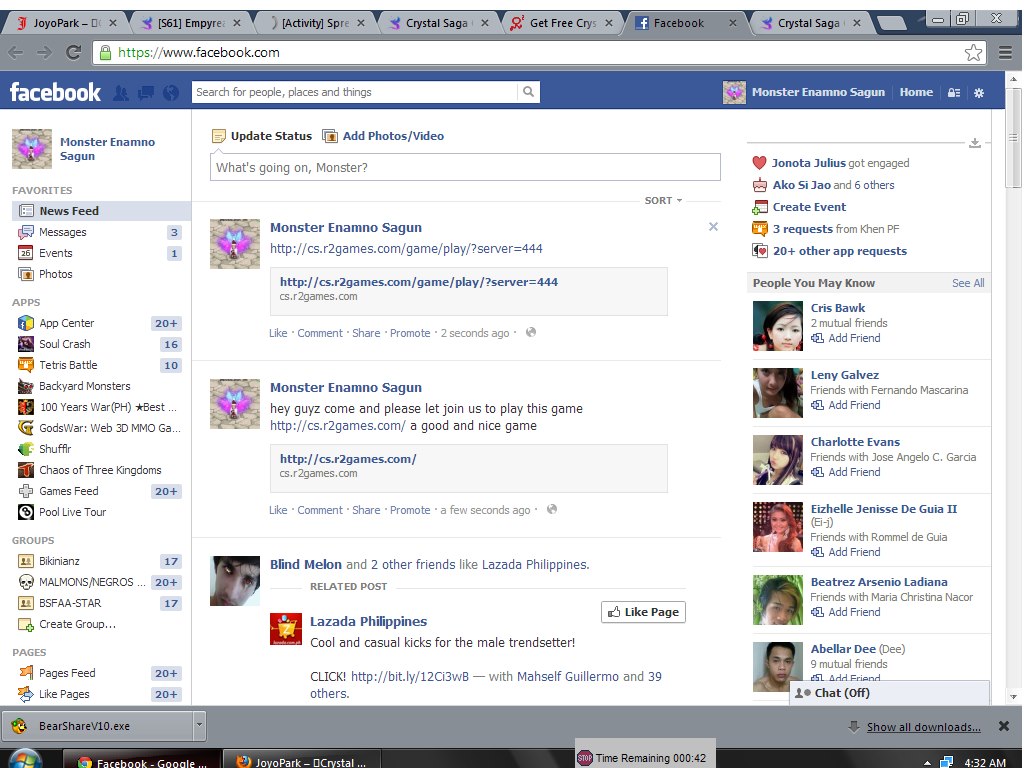Open the notifications globe icon

pos(171,92)
